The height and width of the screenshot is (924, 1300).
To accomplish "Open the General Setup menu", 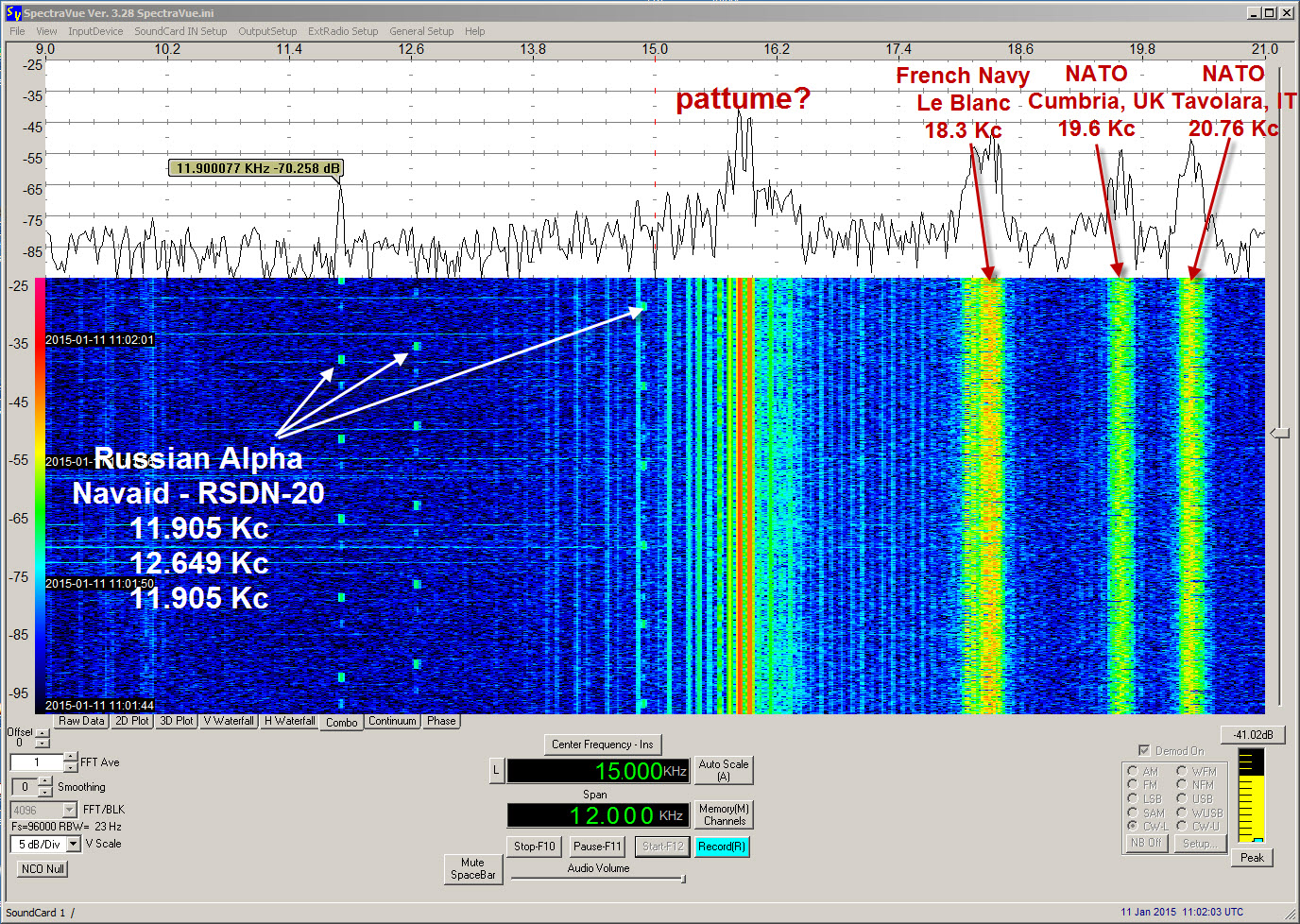I will point(421,31).
